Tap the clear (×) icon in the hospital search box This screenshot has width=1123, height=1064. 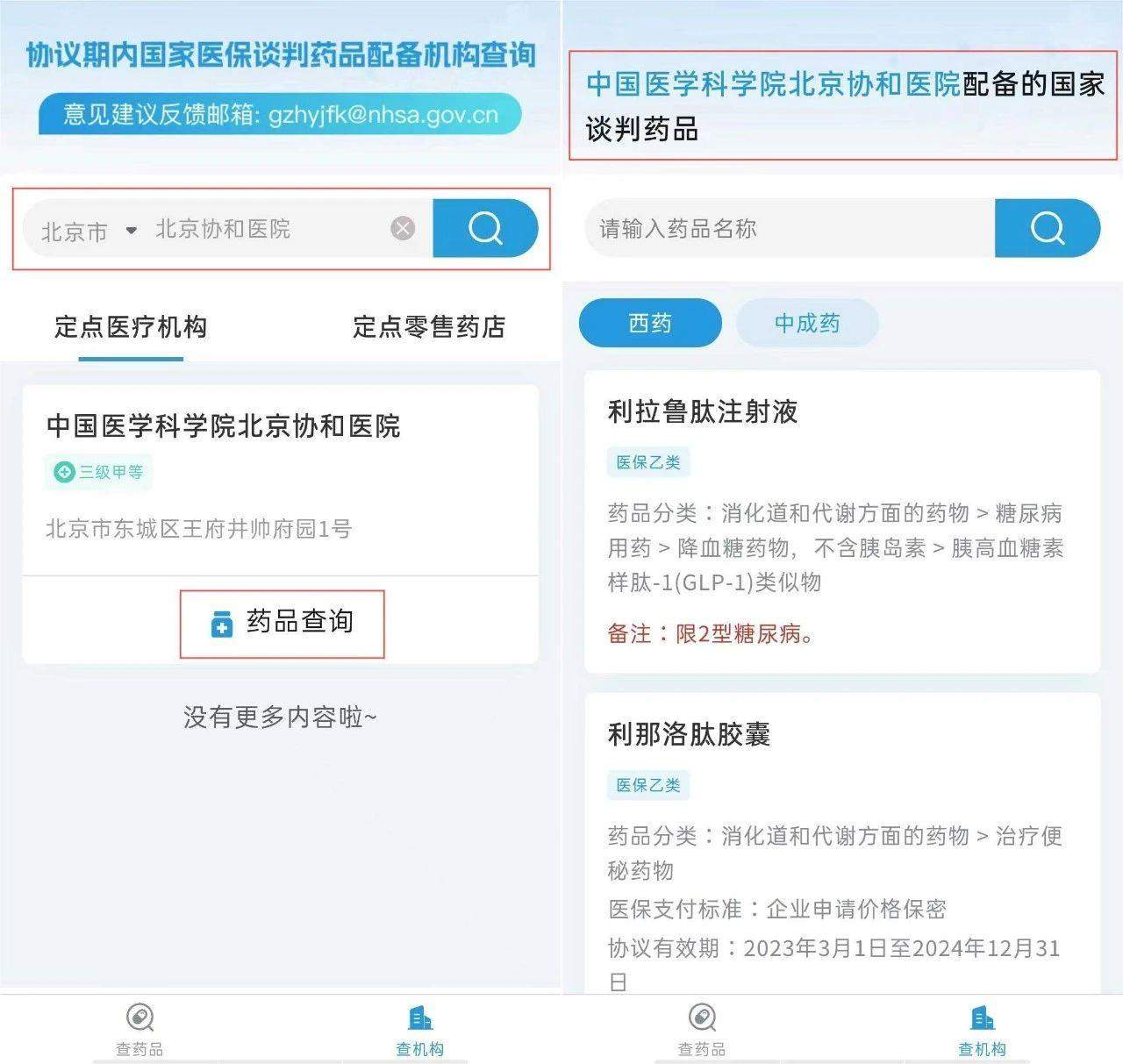coord(403,229)
